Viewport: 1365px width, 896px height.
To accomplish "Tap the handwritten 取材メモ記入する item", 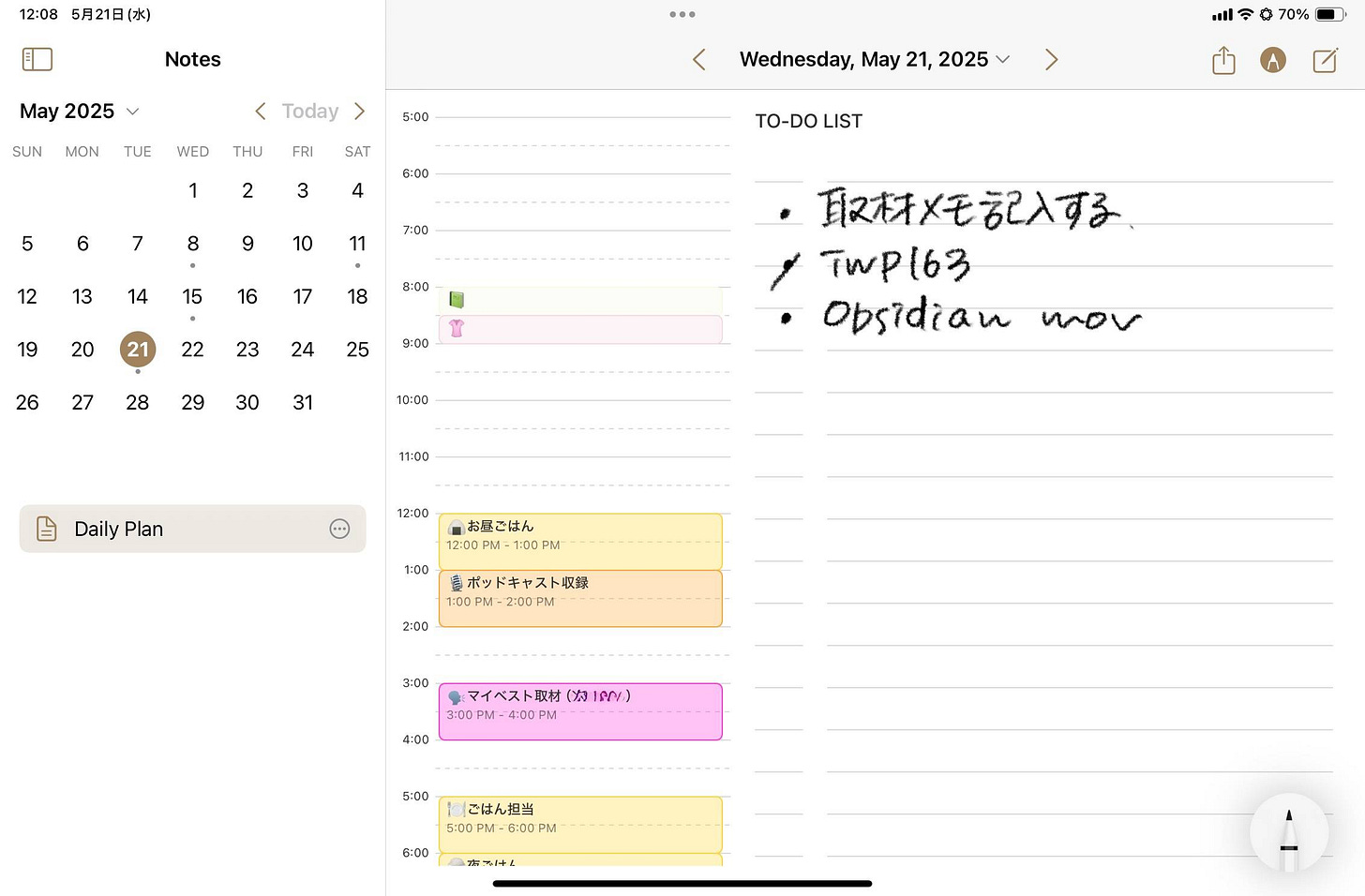I will (x=969, y=208).
